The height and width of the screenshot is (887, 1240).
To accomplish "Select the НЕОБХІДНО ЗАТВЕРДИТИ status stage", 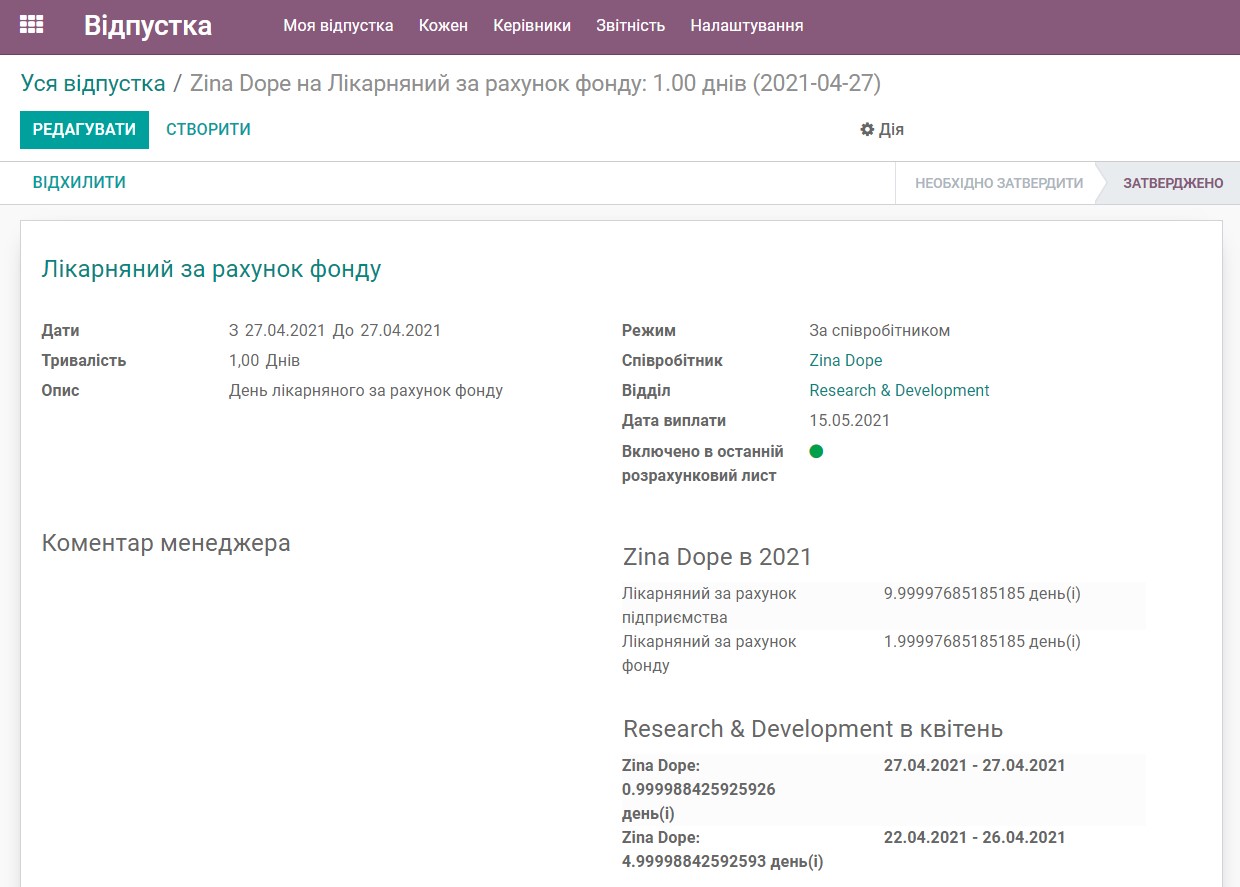I will (x=998, y=183).
